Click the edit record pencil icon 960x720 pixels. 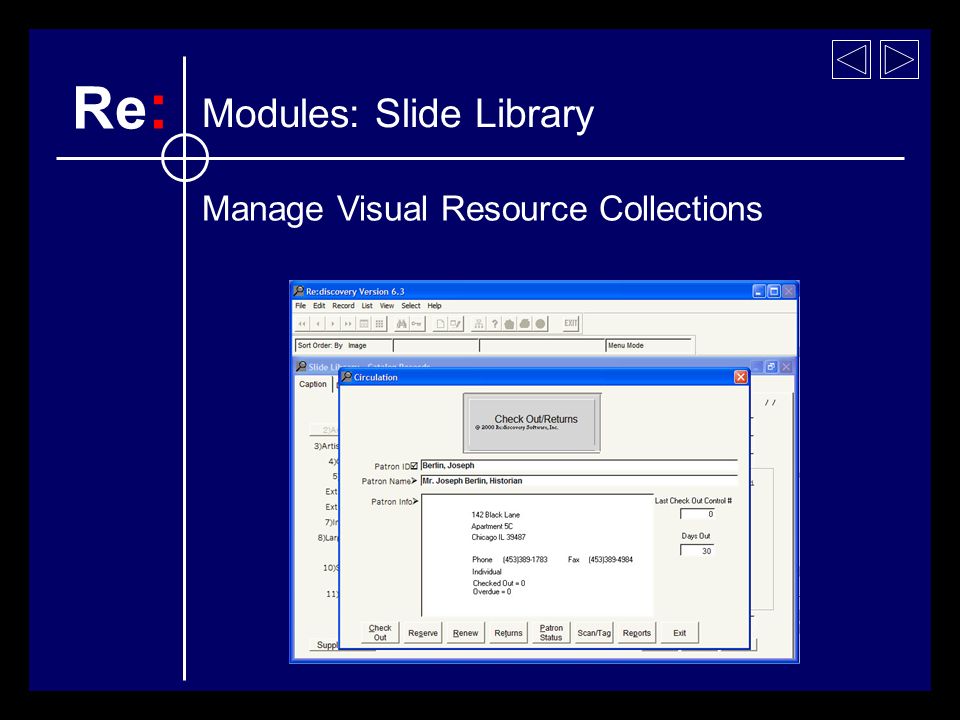point(456,324)
